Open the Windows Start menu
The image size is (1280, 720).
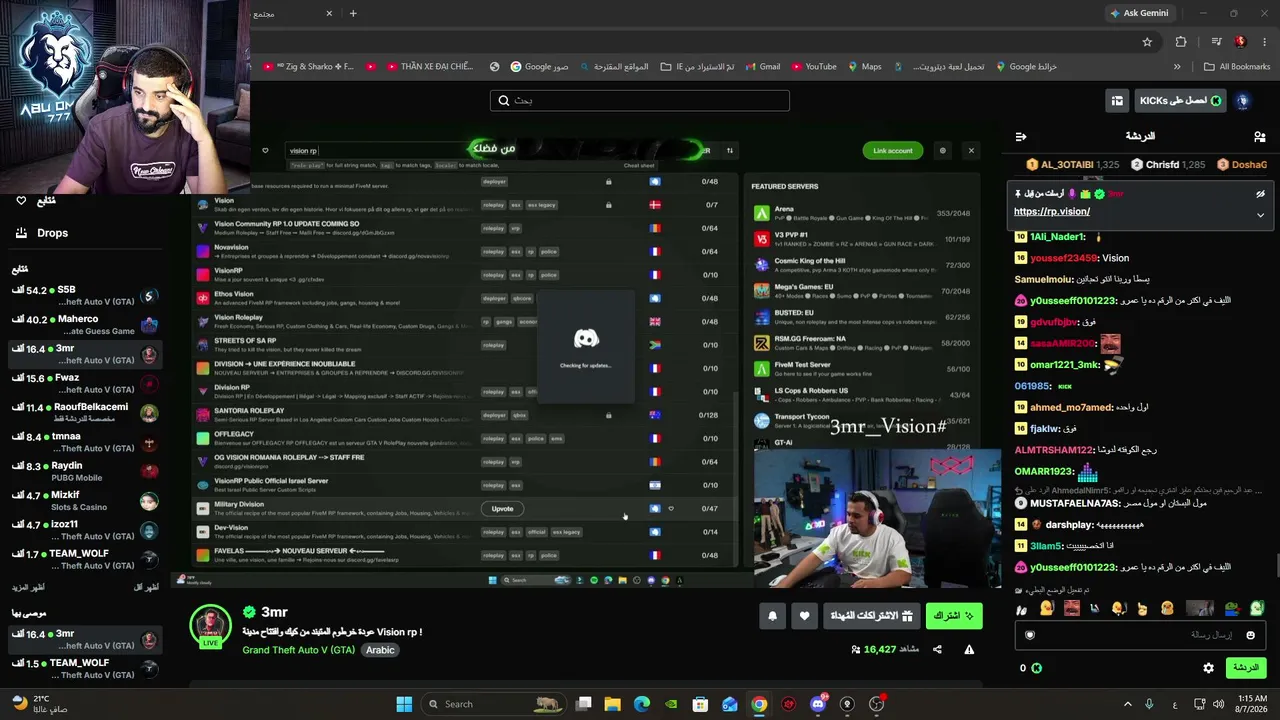(x=404, y=704)
